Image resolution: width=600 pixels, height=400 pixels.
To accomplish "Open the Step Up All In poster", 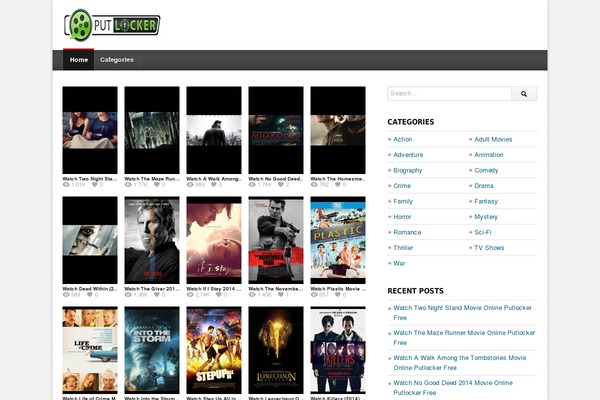I will pyautogui.click(x=214, y=350).
